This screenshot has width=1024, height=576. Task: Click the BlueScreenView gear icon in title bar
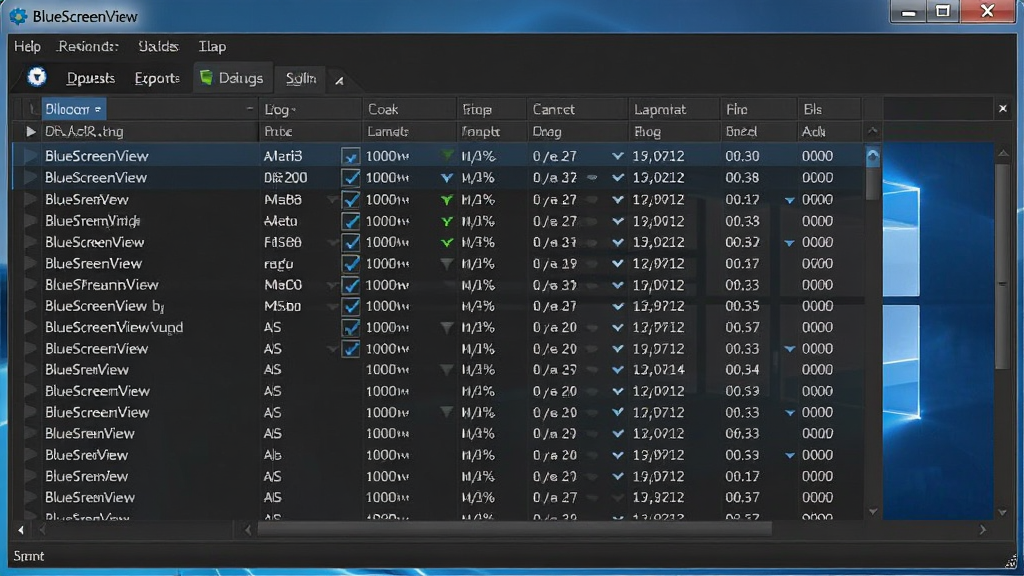coord(18,16)
